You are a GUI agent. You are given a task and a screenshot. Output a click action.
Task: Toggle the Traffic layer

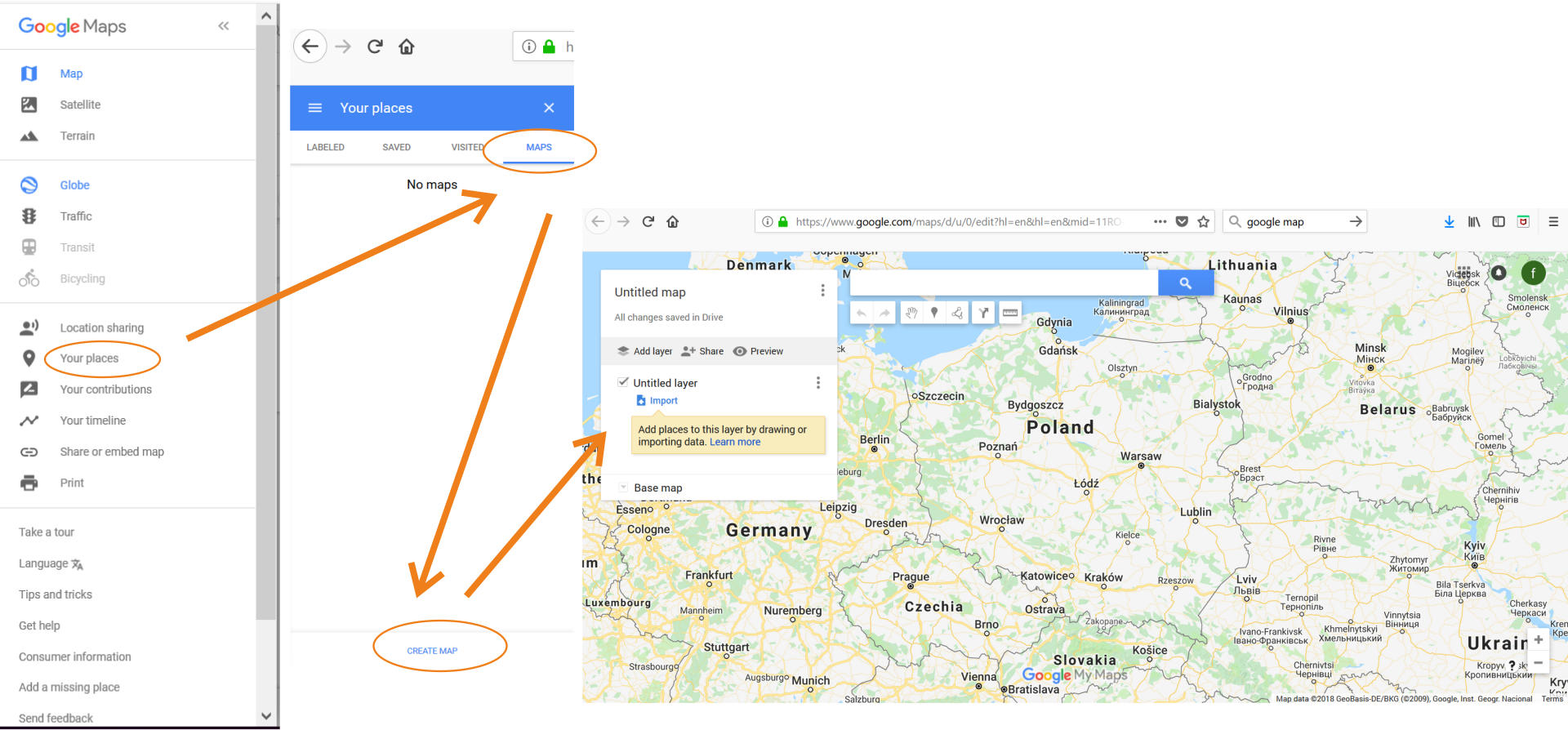[76, 216]
